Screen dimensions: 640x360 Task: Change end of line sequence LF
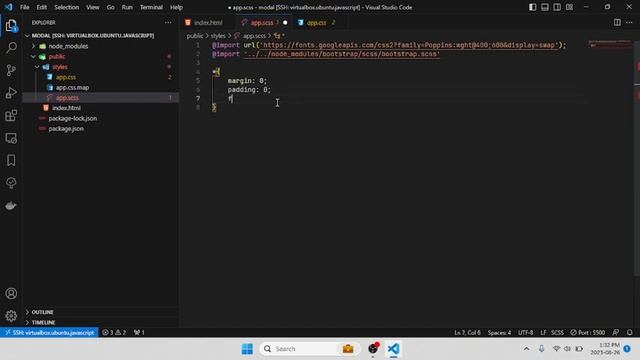(543, 333)
